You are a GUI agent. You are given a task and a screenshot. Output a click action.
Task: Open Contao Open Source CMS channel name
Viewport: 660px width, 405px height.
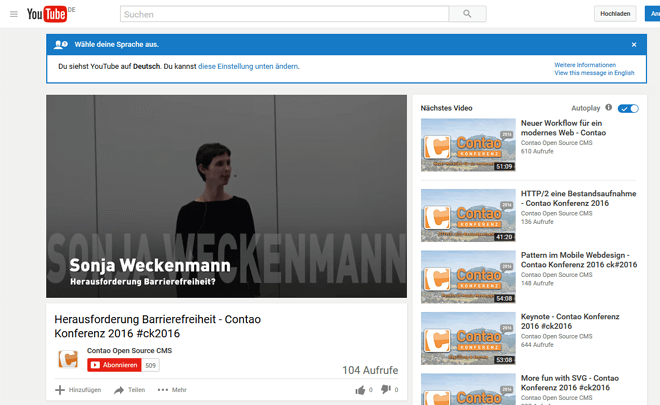point(129,351)
